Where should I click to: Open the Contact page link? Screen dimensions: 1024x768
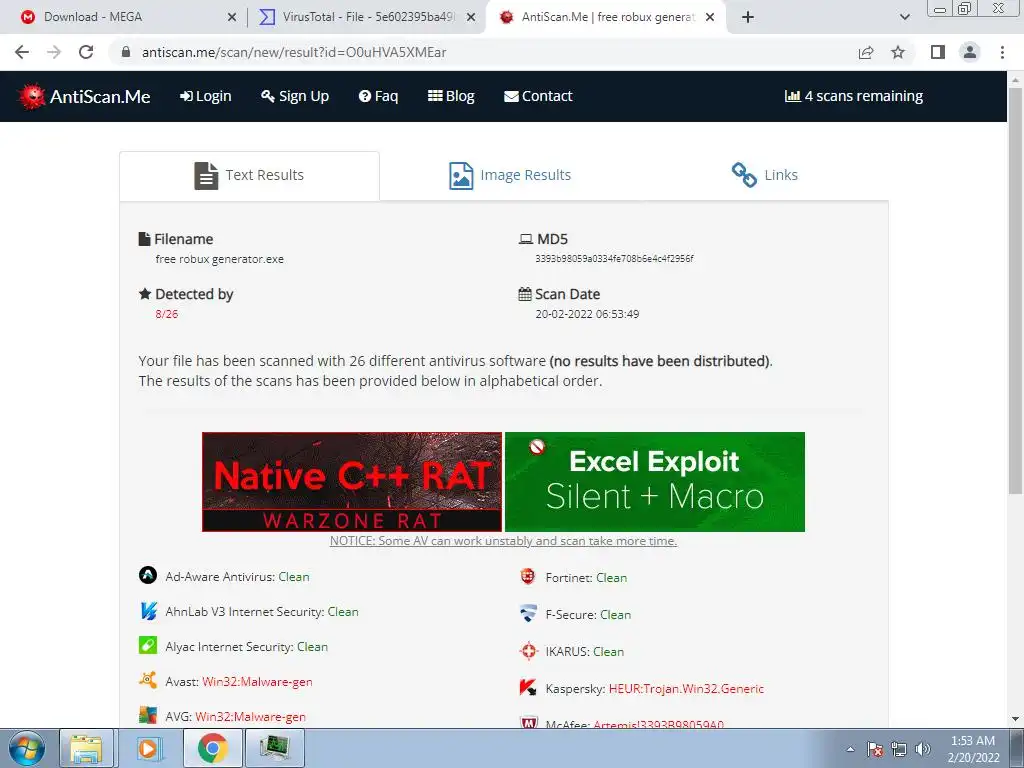[538, 96]
